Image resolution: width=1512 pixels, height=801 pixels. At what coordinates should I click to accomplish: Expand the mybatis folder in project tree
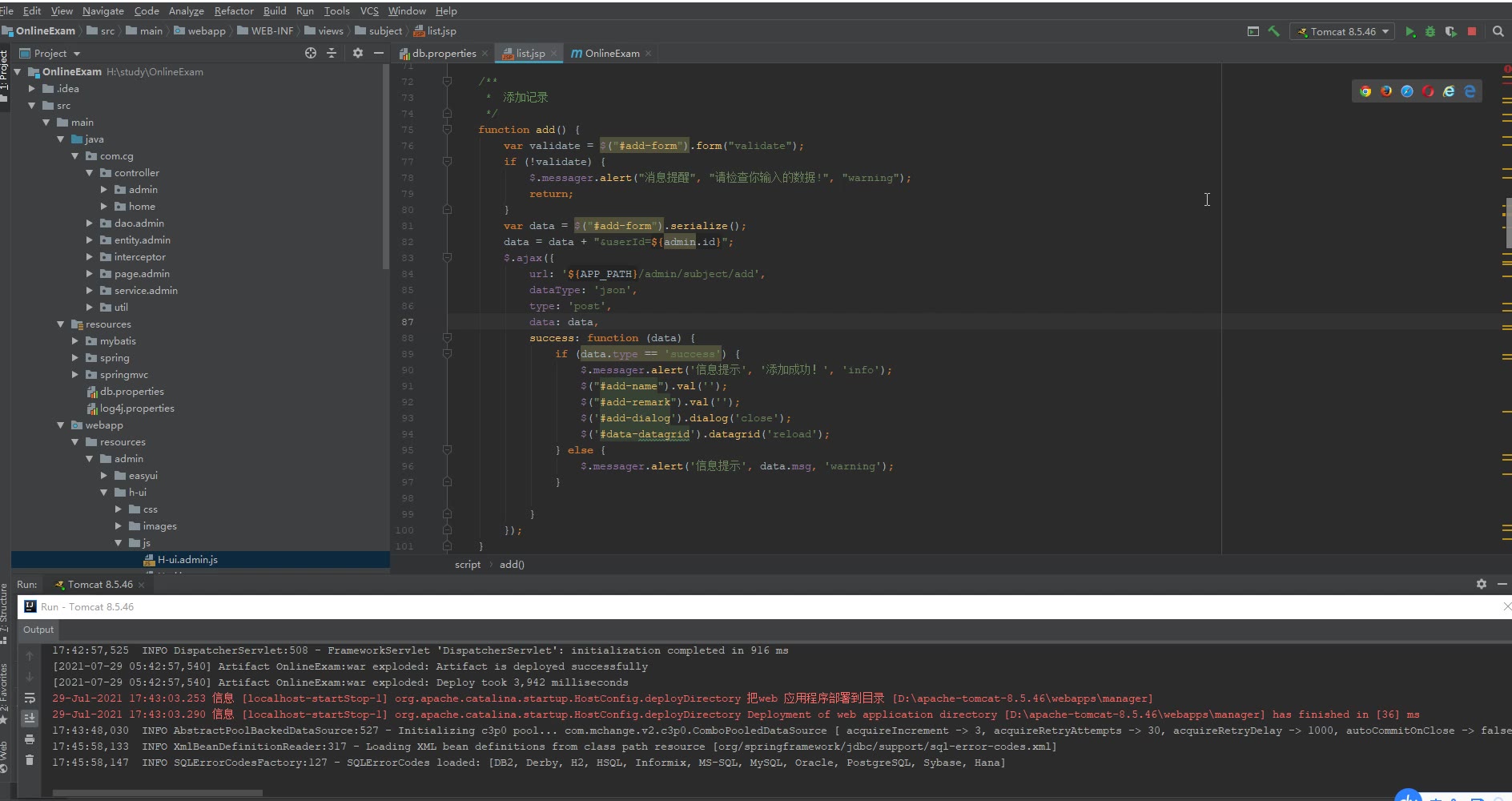tap(75, 341)
